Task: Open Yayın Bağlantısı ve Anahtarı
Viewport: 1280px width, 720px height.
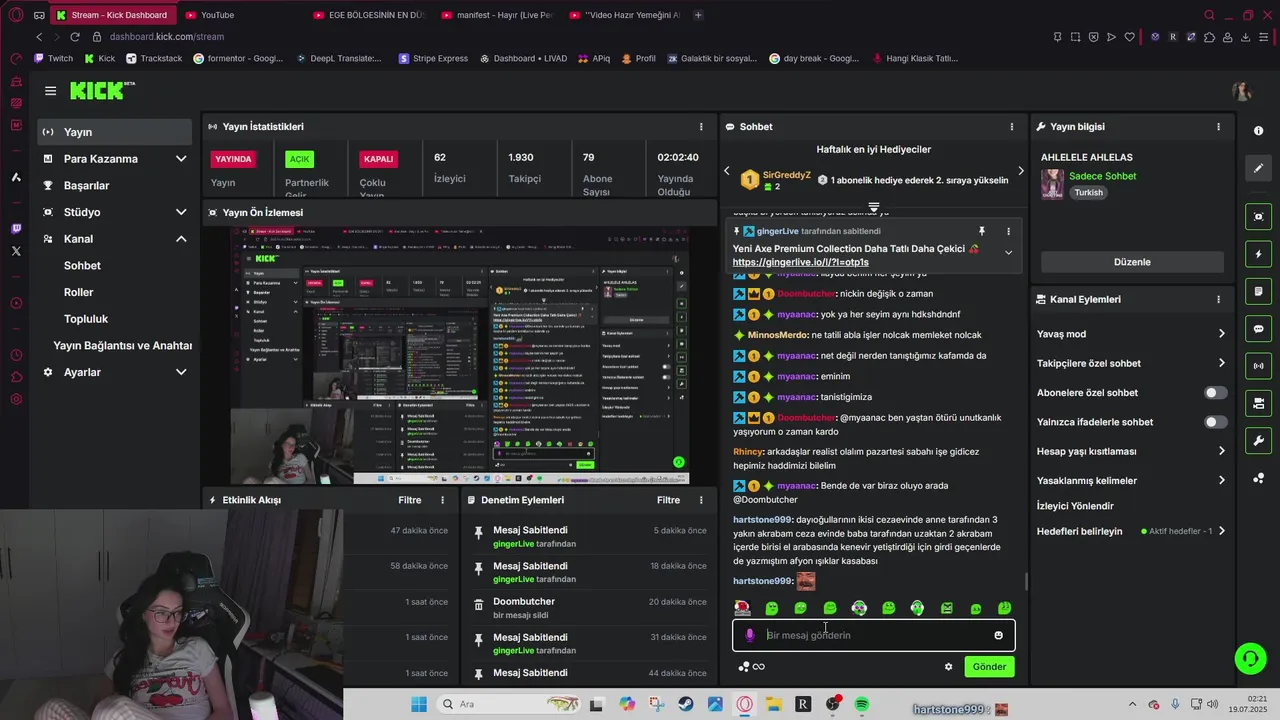Action: pyautogui.click(x=123, y=345)
